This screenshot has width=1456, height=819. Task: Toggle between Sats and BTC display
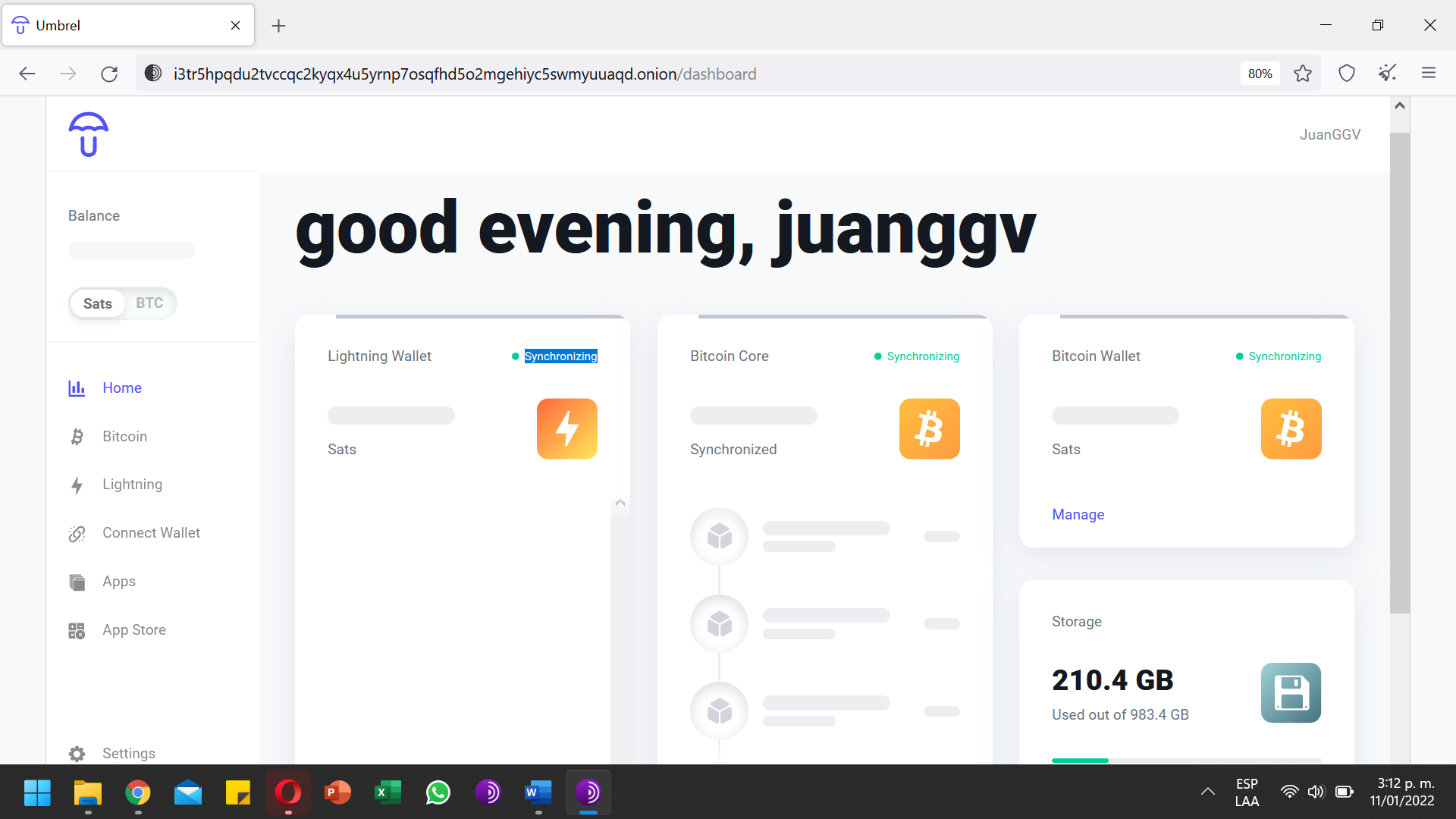coord(122,303)
